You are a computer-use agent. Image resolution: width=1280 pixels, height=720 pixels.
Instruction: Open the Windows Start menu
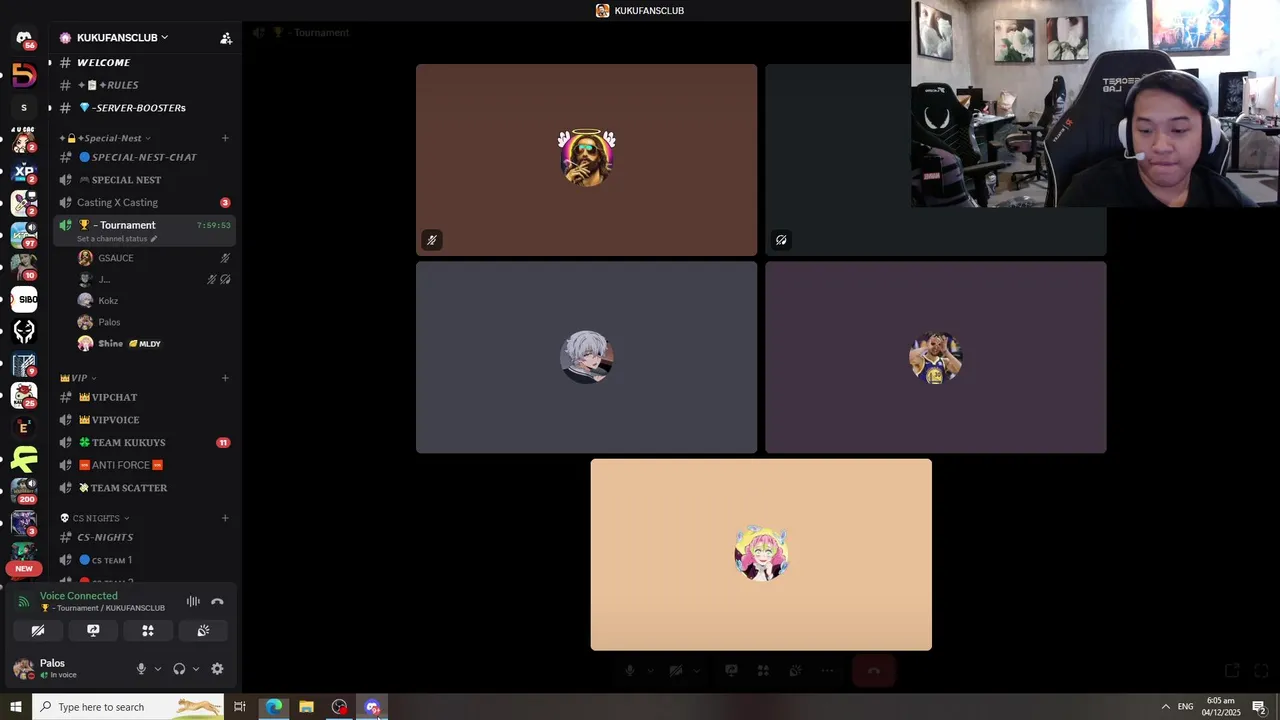click(15, 707)
